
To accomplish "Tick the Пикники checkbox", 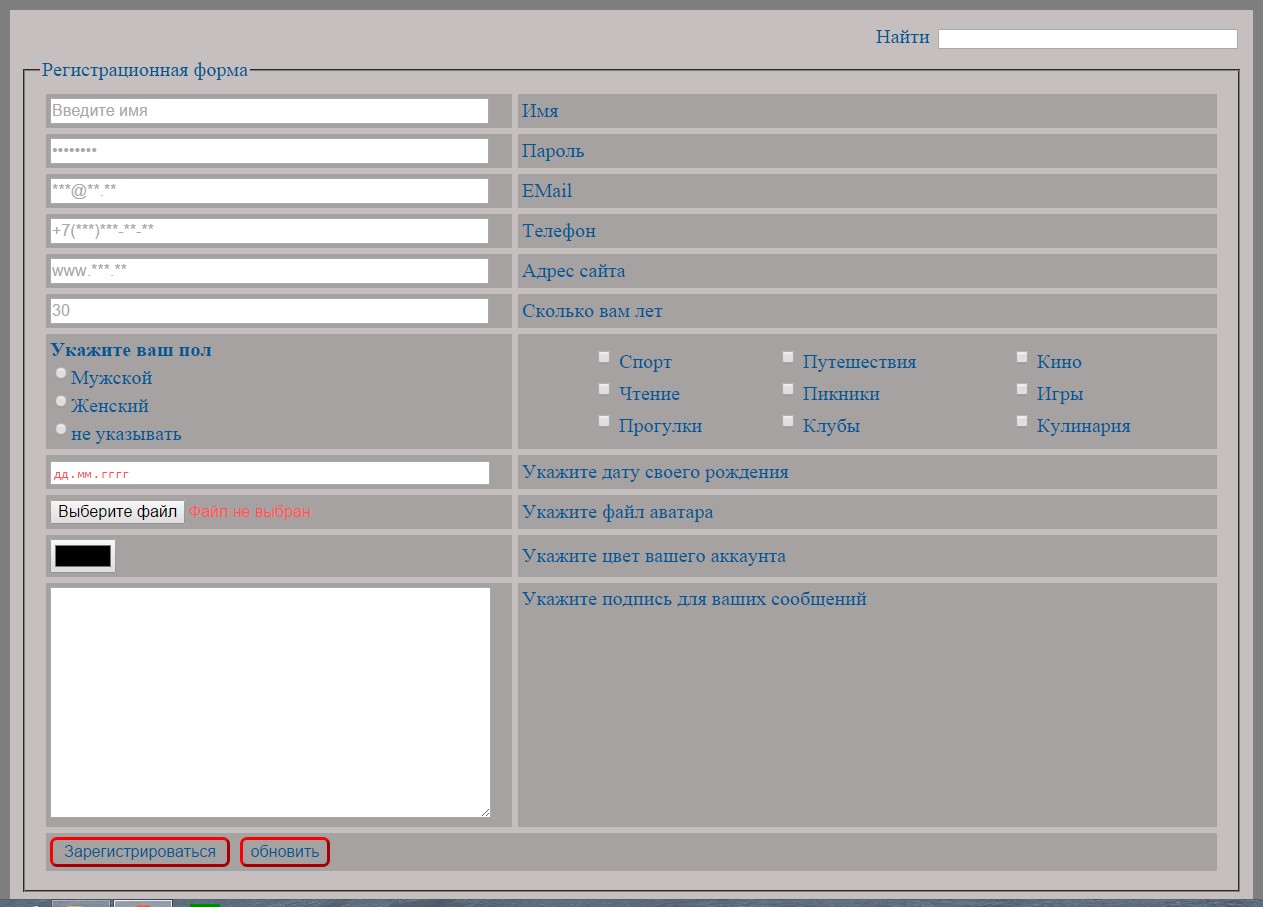I will click(x=788, y=389).
